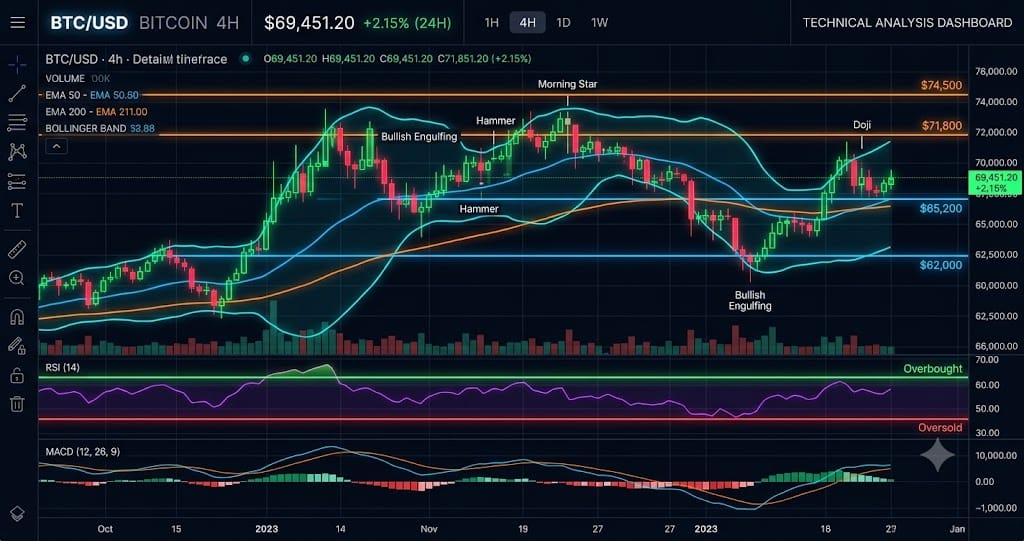Click the Bullish Engulfing label below the January low

tap(750, 301)
